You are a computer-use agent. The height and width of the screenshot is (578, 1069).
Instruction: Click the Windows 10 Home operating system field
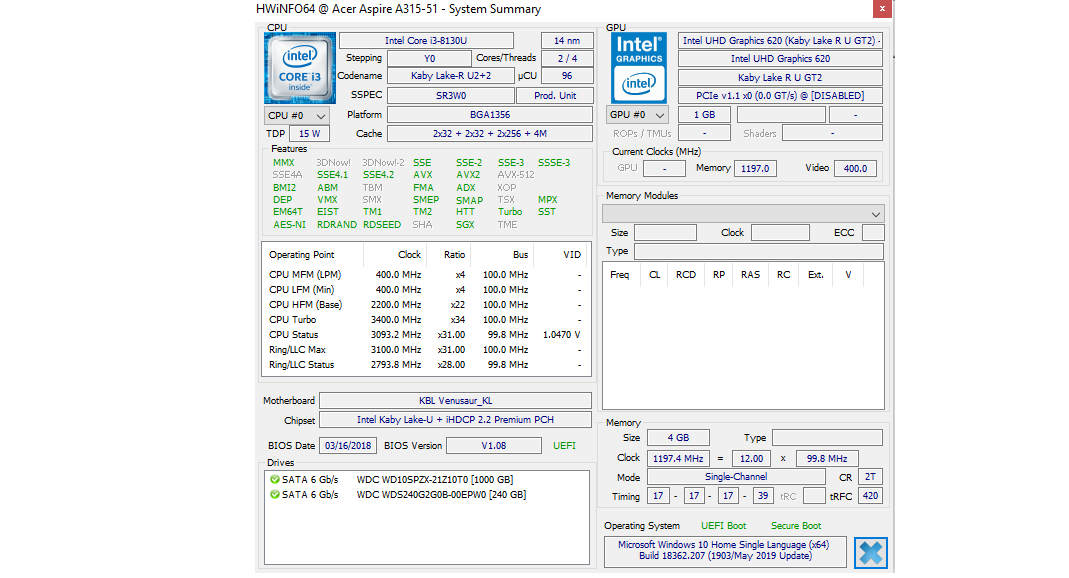[x=725, y=550]
